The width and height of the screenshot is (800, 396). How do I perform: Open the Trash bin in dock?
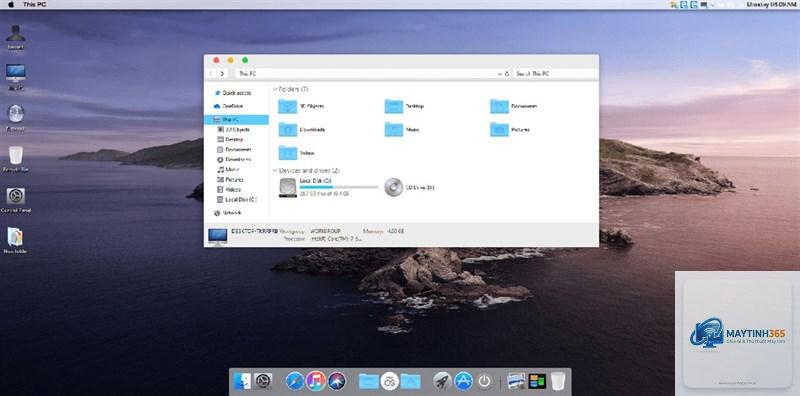558,381
